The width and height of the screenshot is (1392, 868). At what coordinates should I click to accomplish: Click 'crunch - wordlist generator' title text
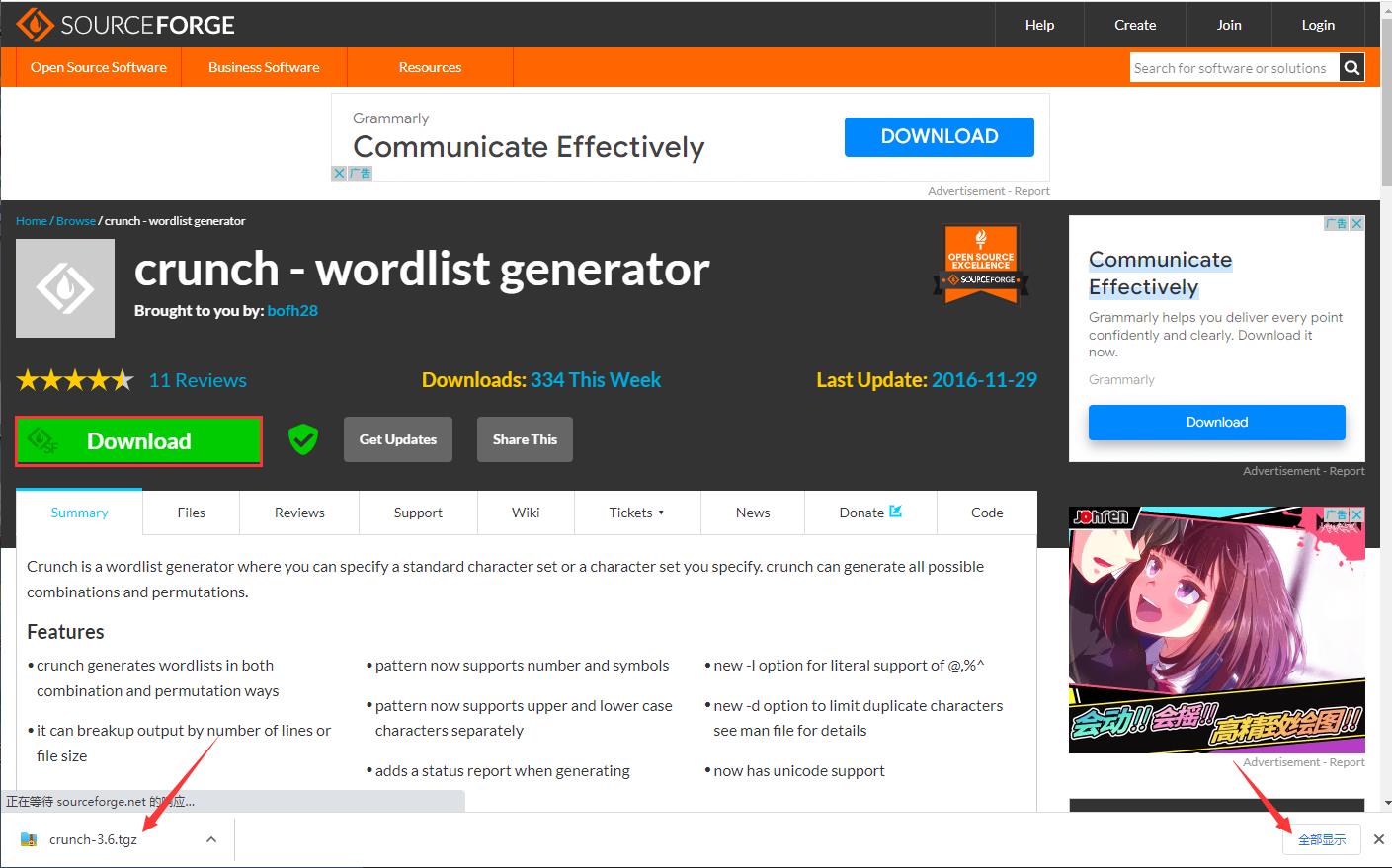tap(422, 269)
